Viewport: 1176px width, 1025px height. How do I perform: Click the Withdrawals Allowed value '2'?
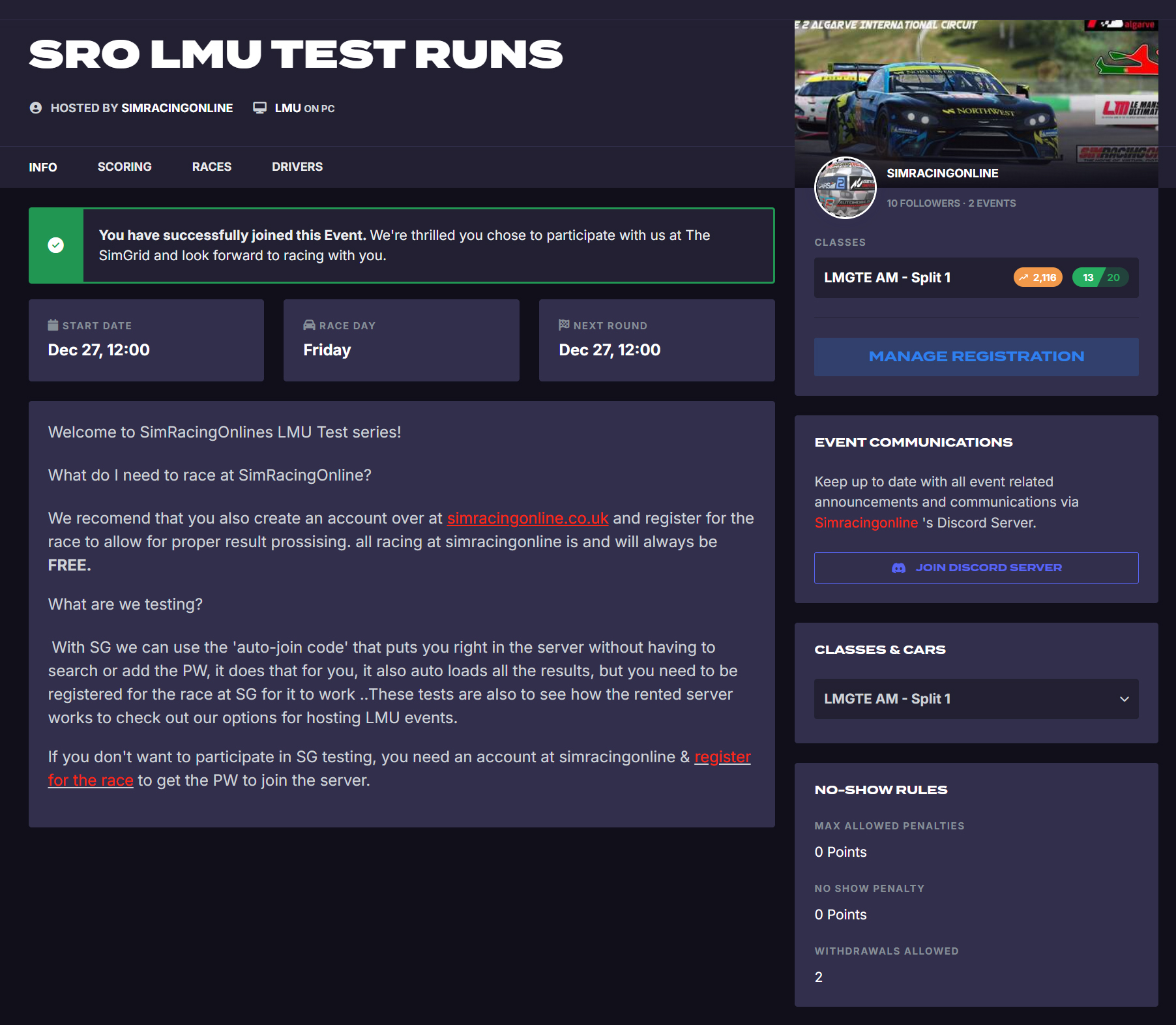(x=819, y=977)
